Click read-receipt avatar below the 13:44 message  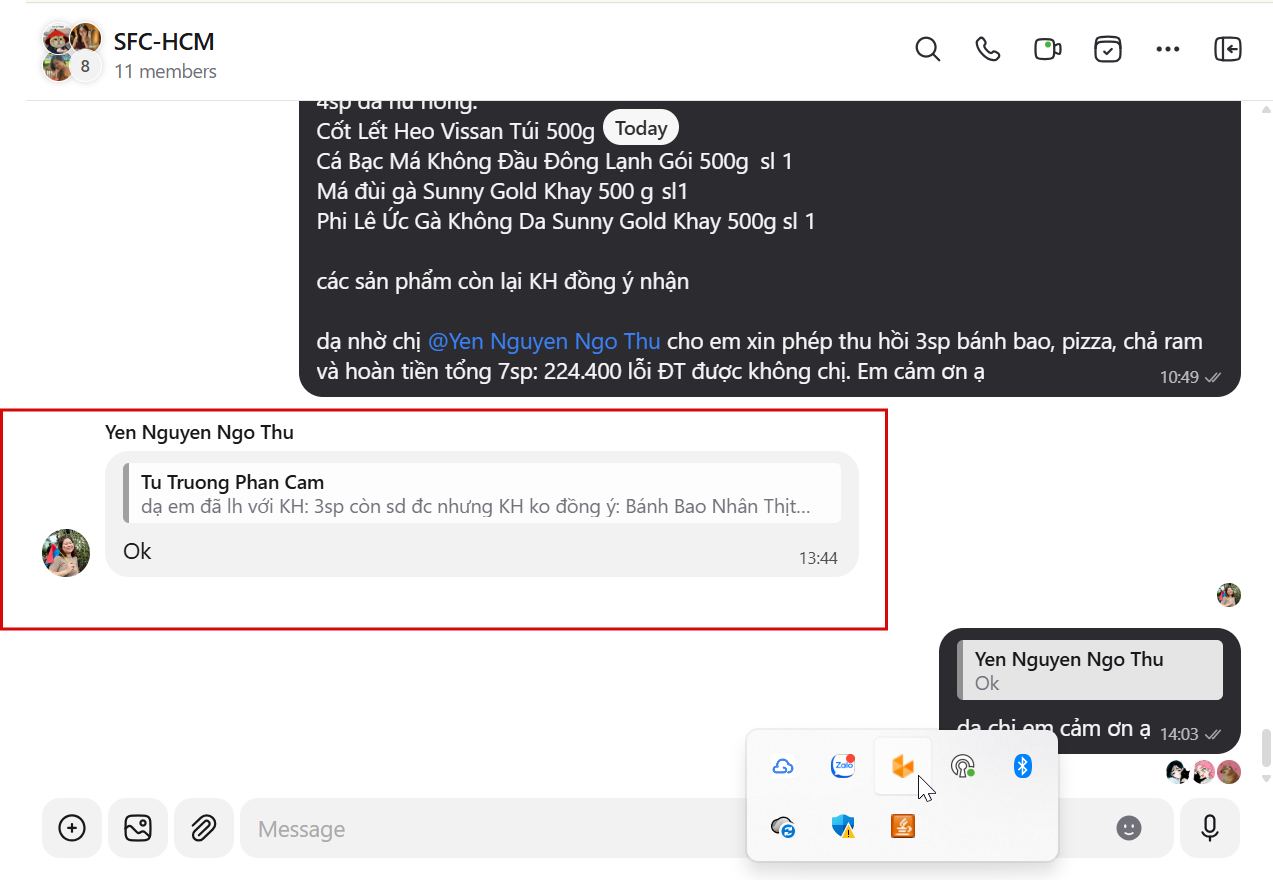[x=1229, y=595]
